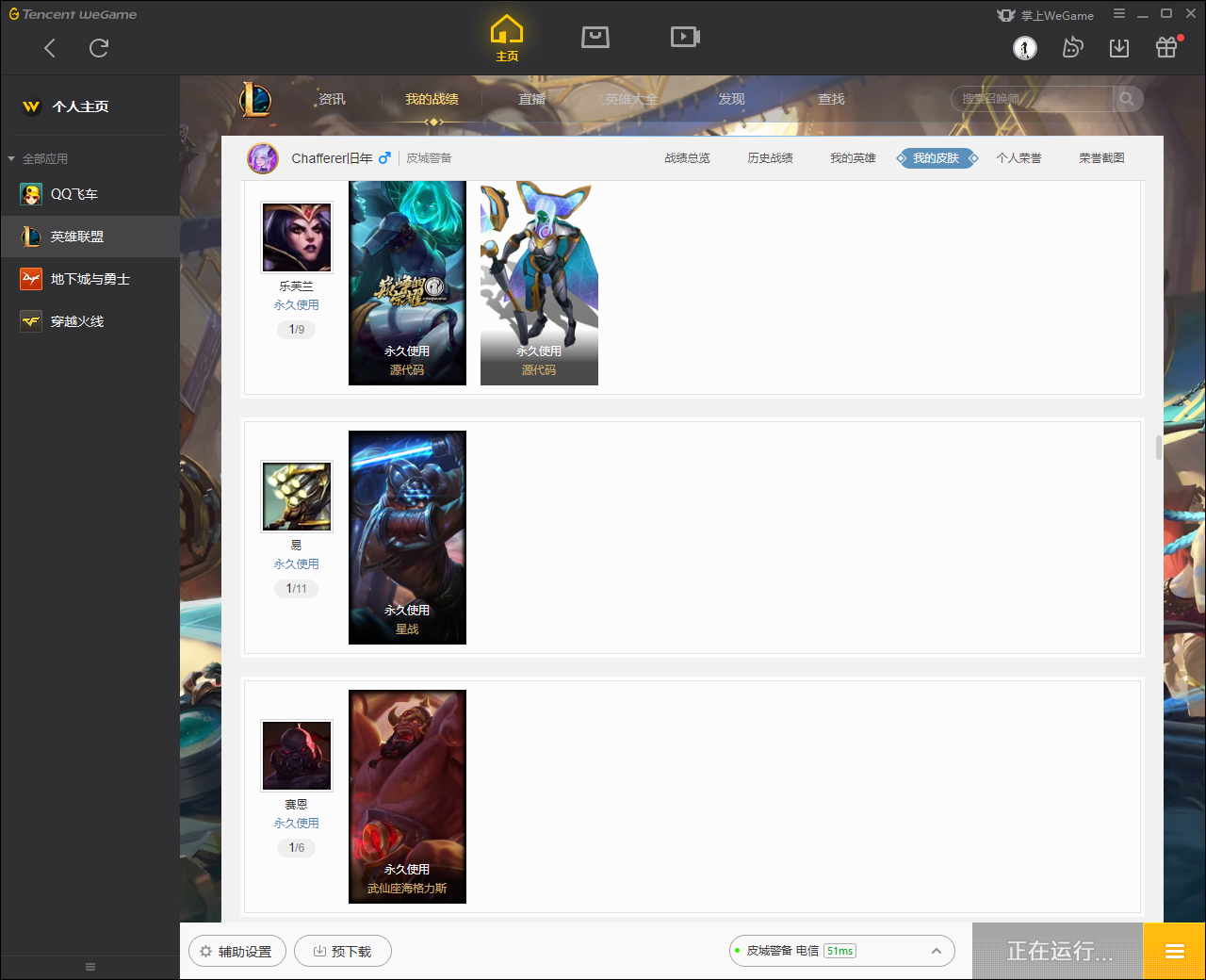The image size is (1206, 980).
Task: Select QQ飞车 in the sidebar
Action: 90,194
